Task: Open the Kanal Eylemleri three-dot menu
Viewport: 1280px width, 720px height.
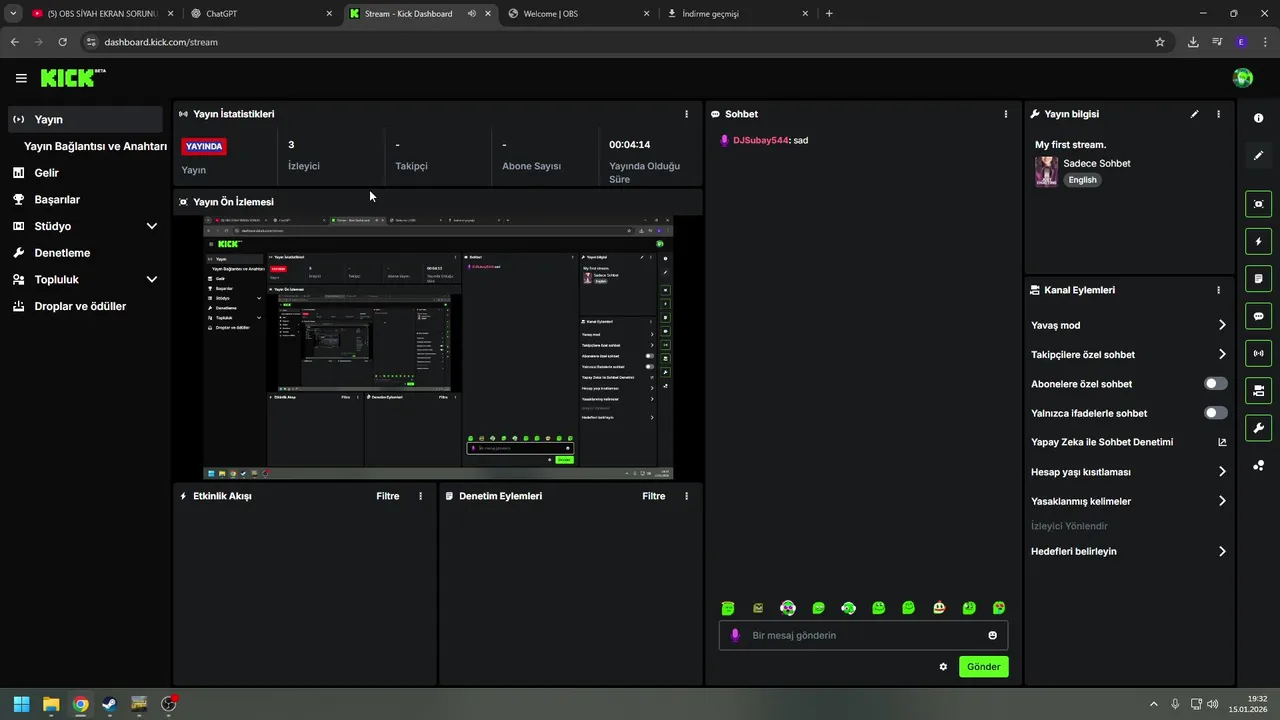Action: point(1218,290)
